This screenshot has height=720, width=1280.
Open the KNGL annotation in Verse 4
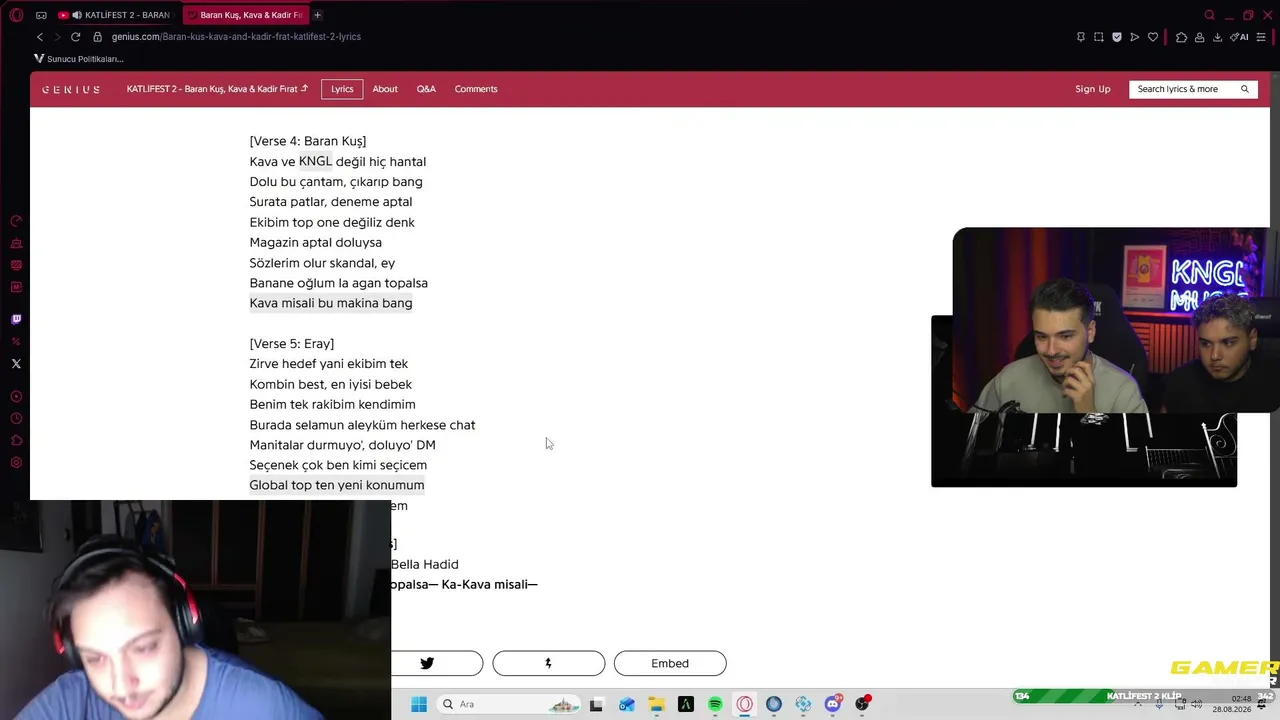click(x=315, y=161)
